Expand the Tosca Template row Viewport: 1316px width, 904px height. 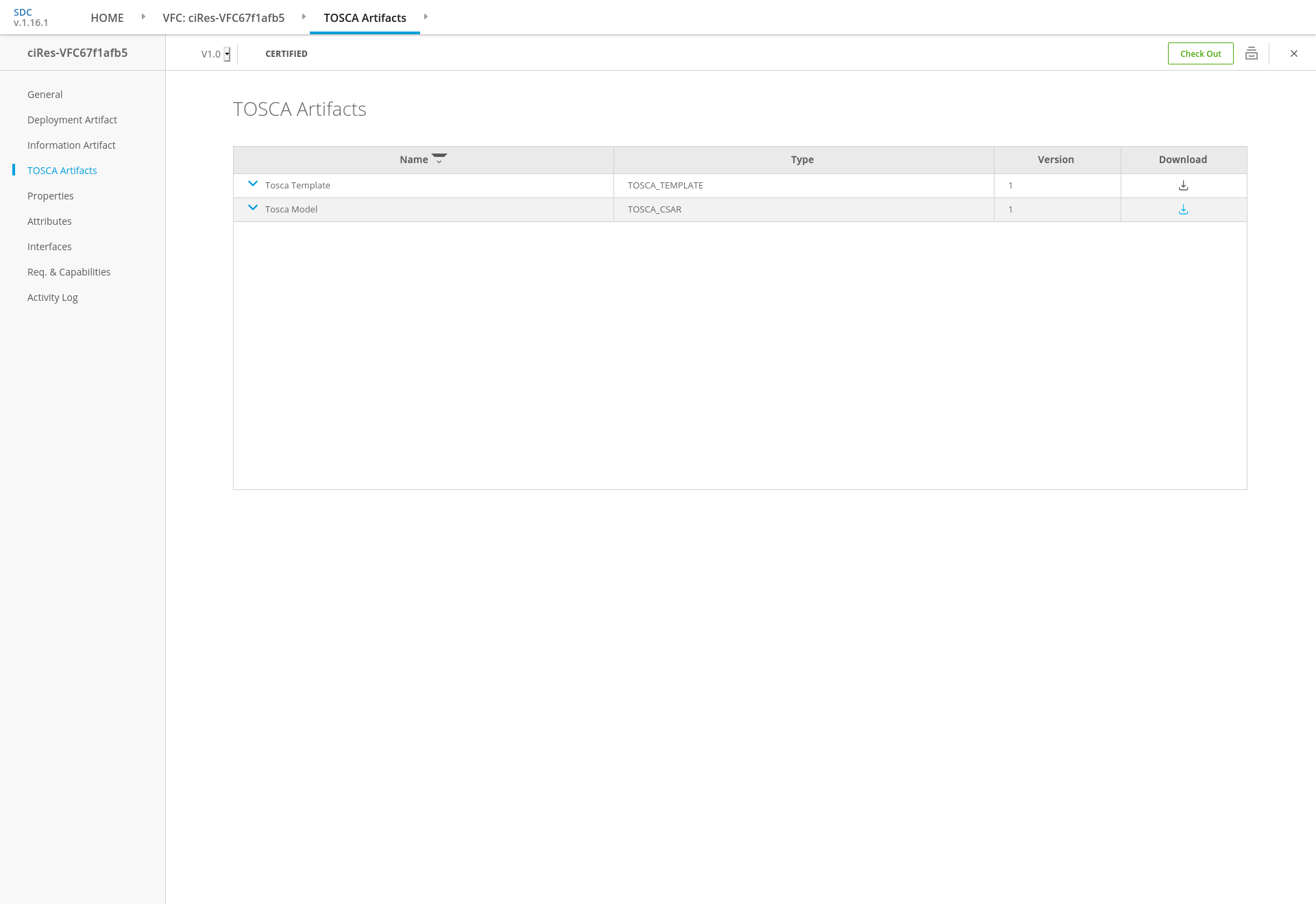[x=253, y=184]
